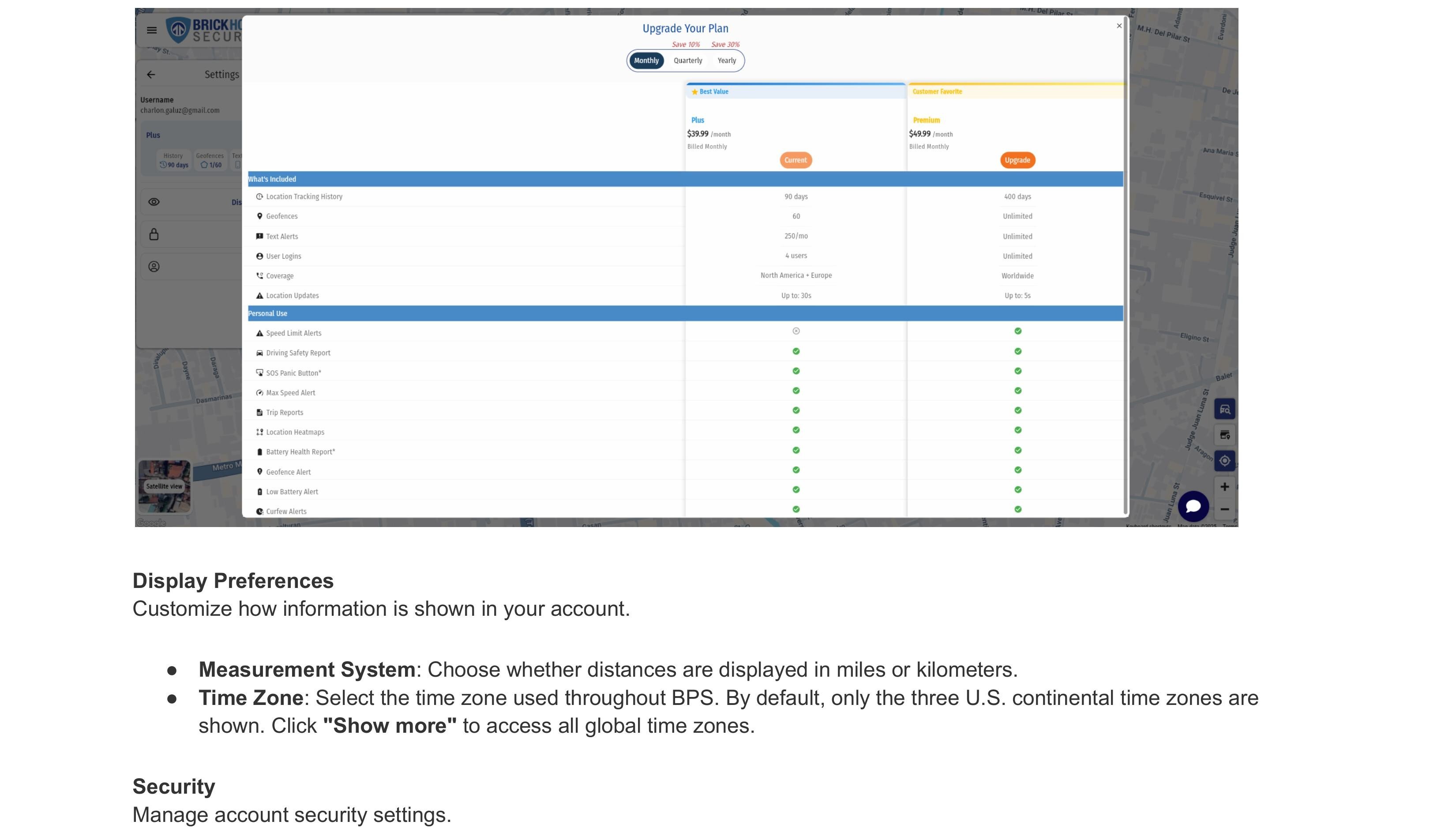Click the Upgrade button for Premium
1456x840 pixels.
(x=1017, y=160)
